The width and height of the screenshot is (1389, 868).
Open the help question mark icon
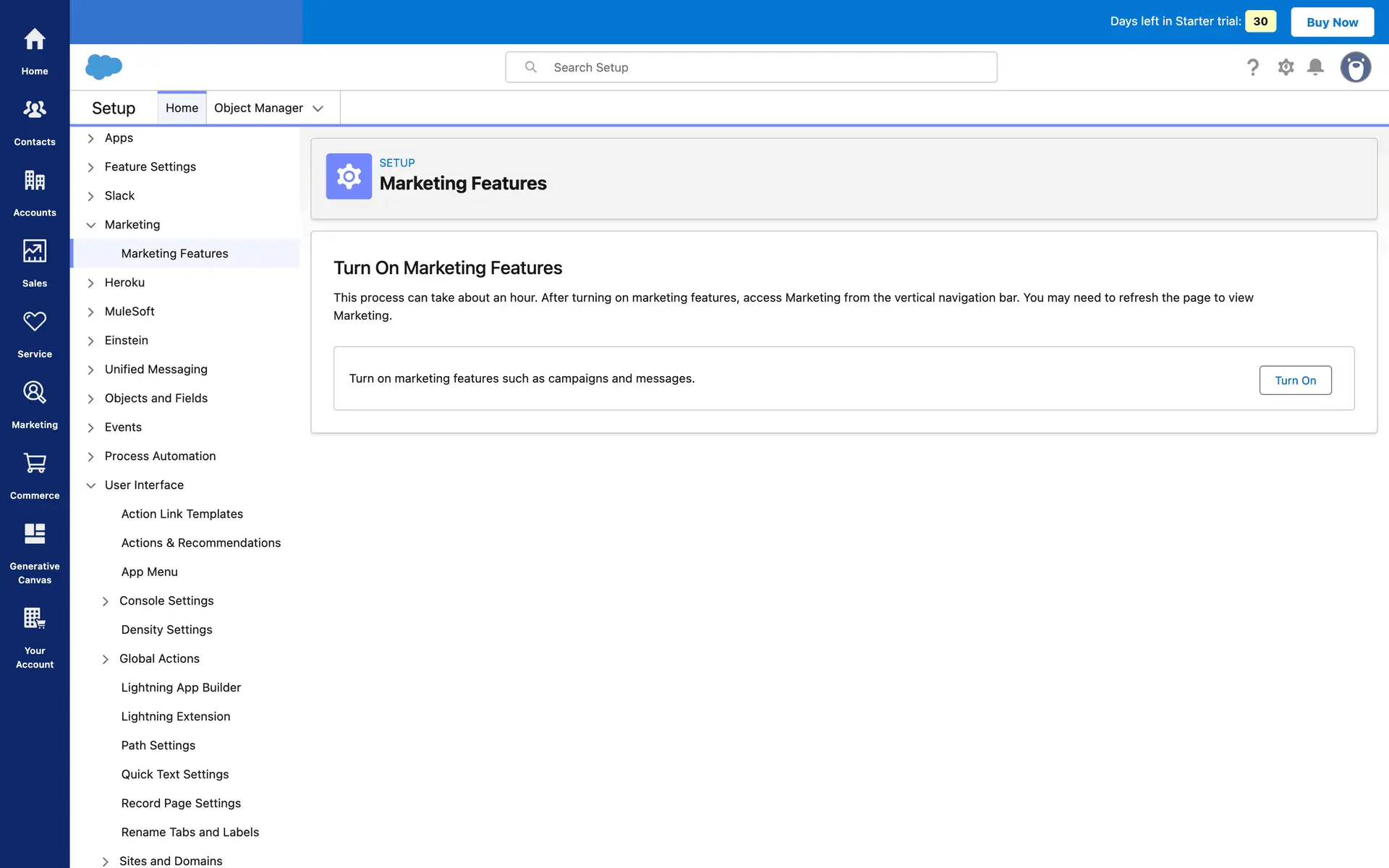pos(1253,67)
